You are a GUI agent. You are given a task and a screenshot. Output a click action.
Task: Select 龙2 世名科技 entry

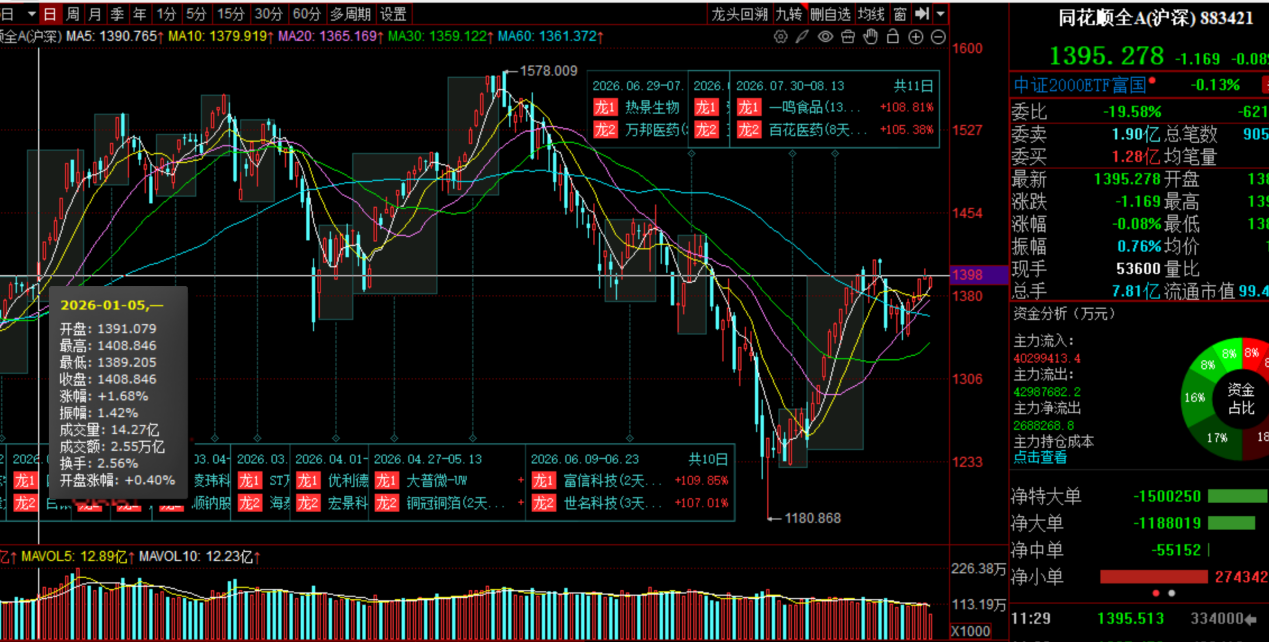[631, 503]
